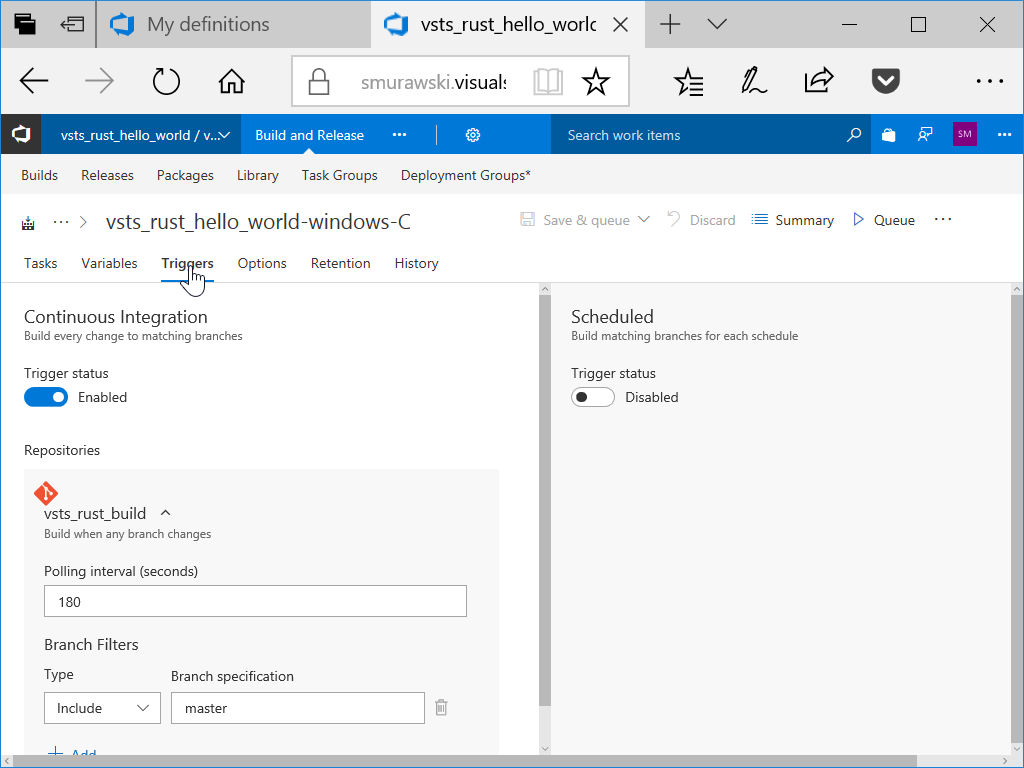Open the Variables tab

click(x=109, y=263)
